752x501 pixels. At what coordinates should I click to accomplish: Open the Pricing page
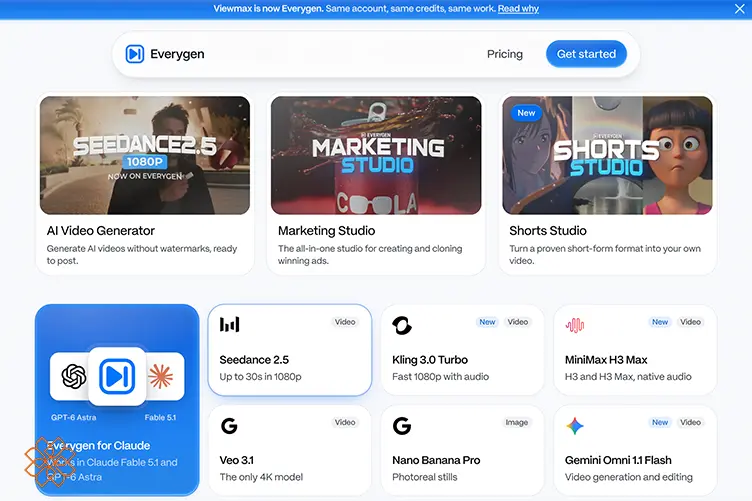[x=505, y=54]
